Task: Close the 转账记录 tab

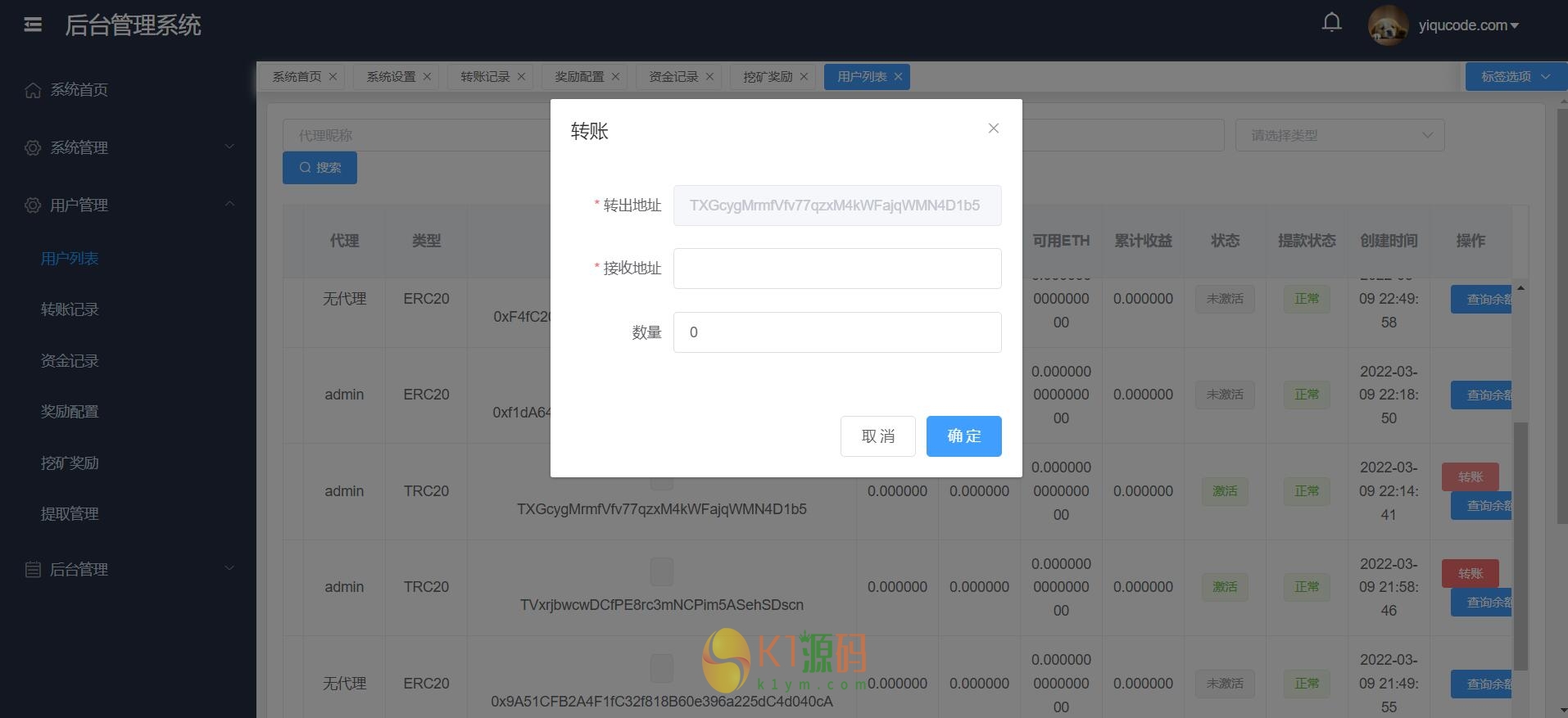Action: coord(521,77)
